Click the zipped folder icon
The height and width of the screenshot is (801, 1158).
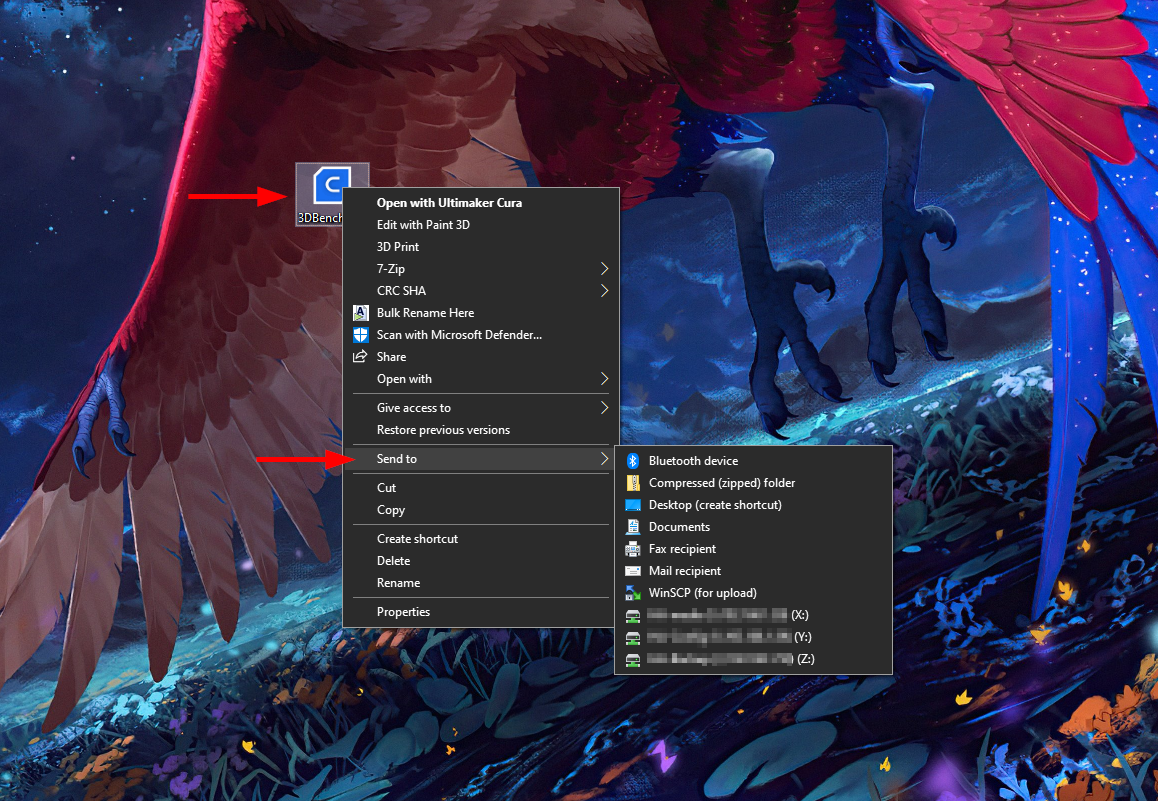pos(633,483)
